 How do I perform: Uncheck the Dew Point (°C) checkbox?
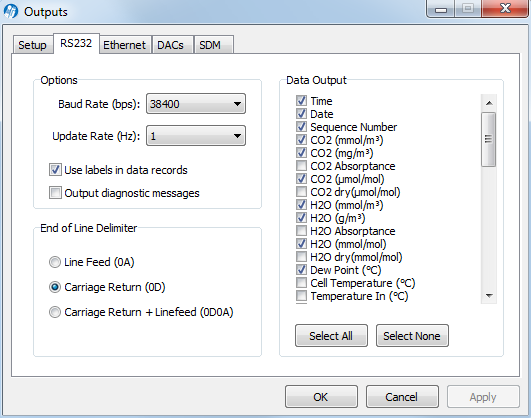(301, 270)
